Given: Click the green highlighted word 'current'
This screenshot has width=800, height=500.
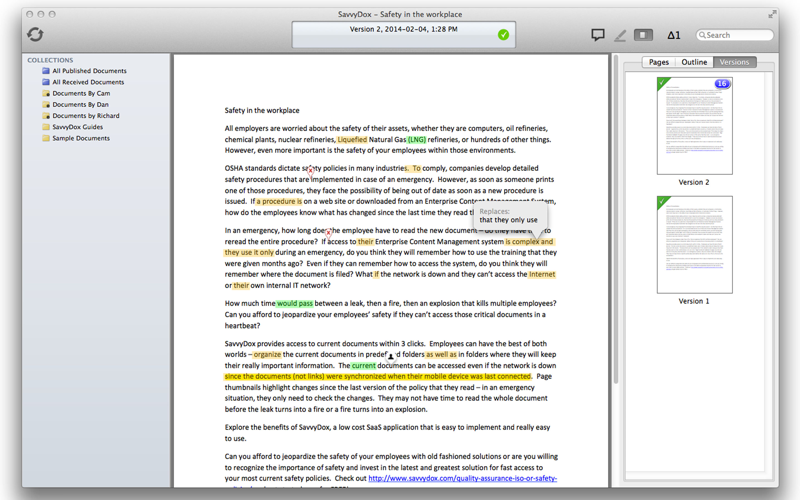Looking at the screenshot, I should point(363,365).
